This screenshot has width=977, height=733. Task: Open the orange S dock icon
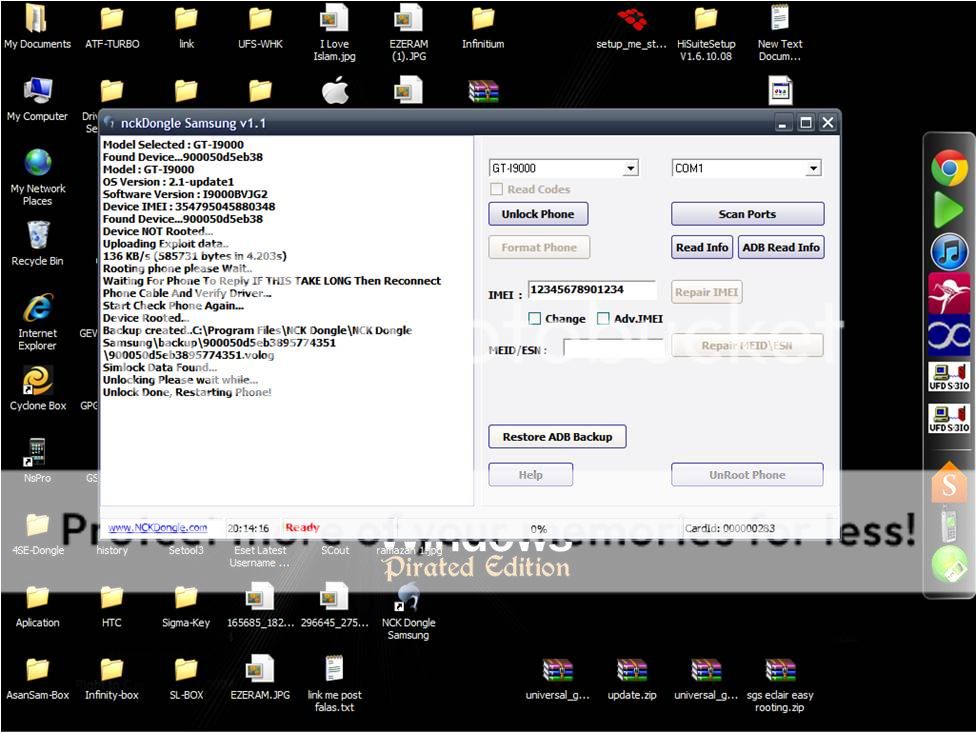pyautogui.click(x=949, y=482)
